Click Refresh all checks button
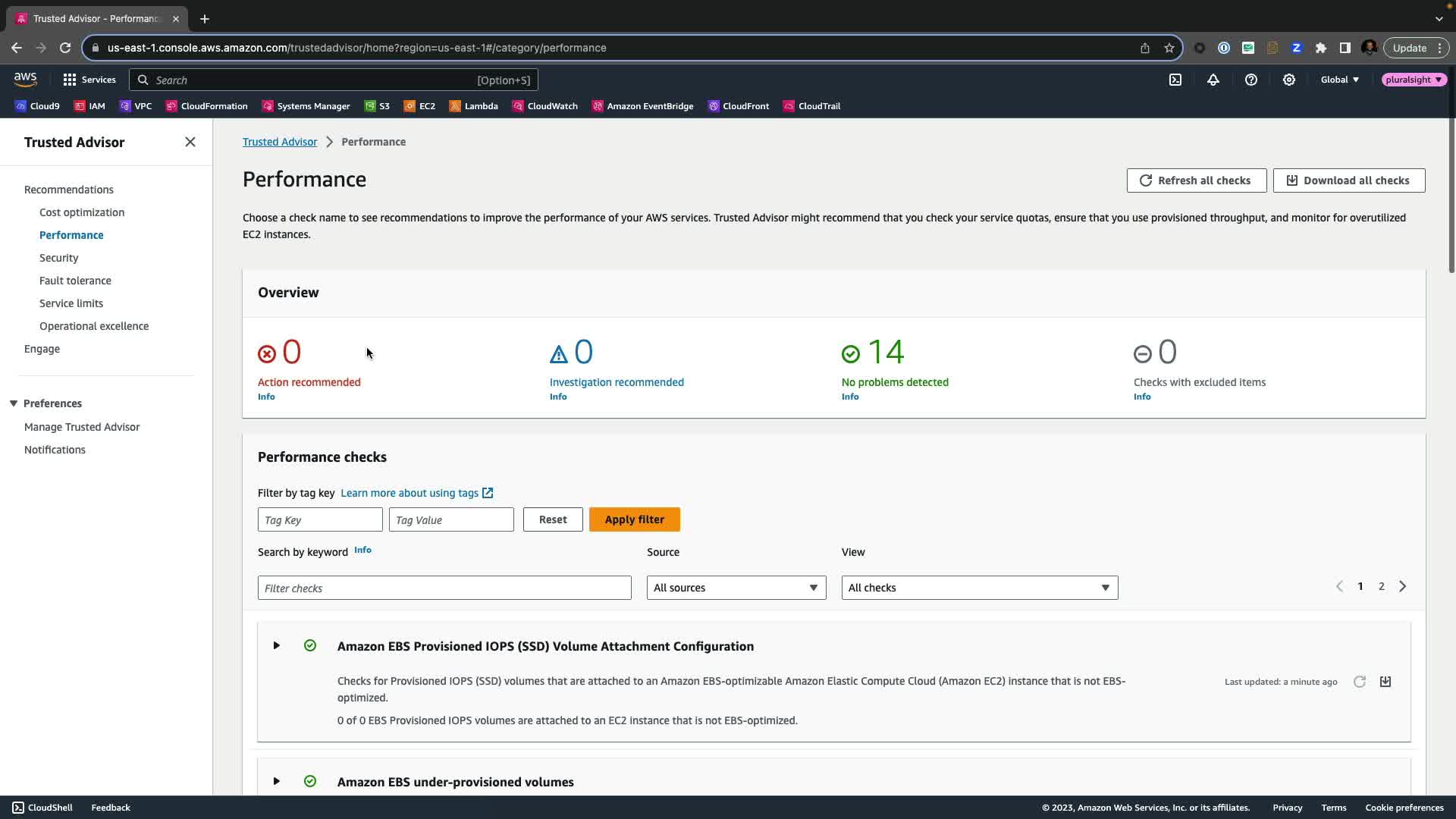The height and width of the screenshot is (819, 1456). pos(1196,180)
